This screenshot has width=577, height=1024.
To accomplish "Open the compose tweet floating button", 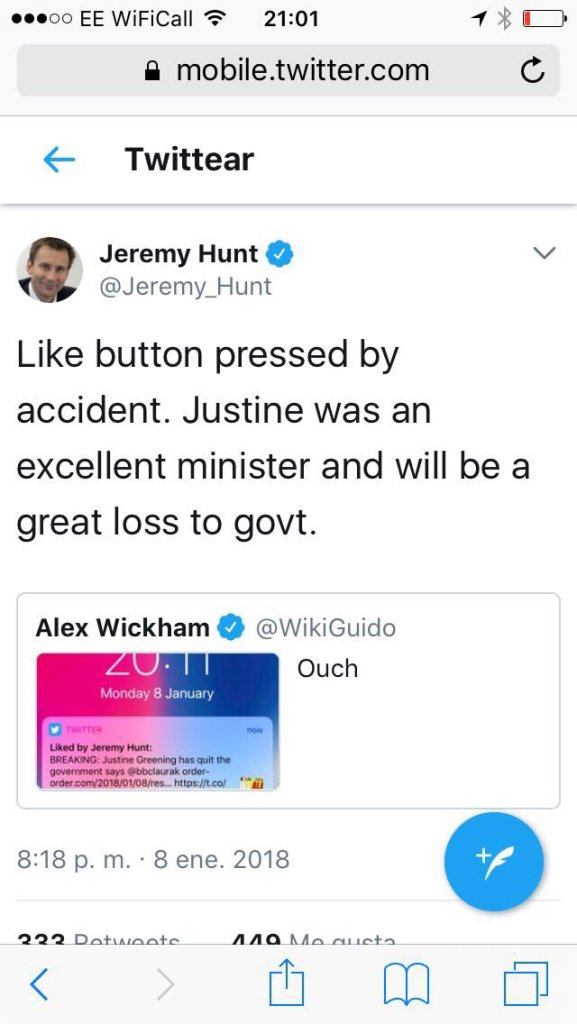I will pos(493,861).
